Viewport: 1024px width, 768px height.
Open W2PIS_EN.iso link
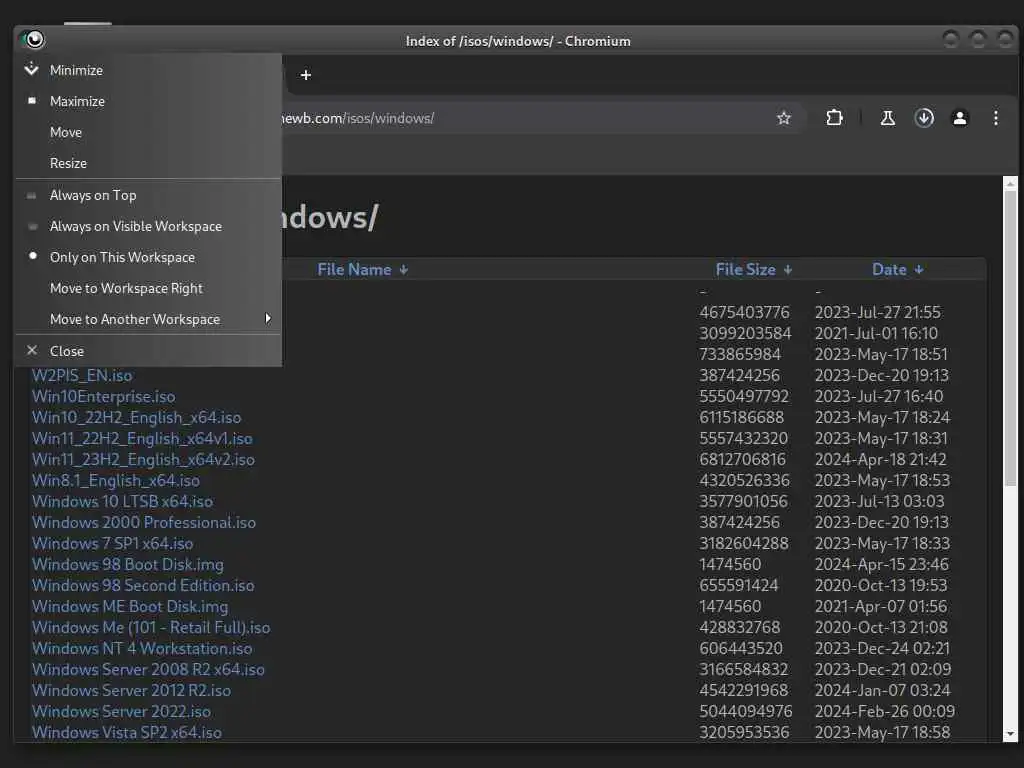point(82,376)
